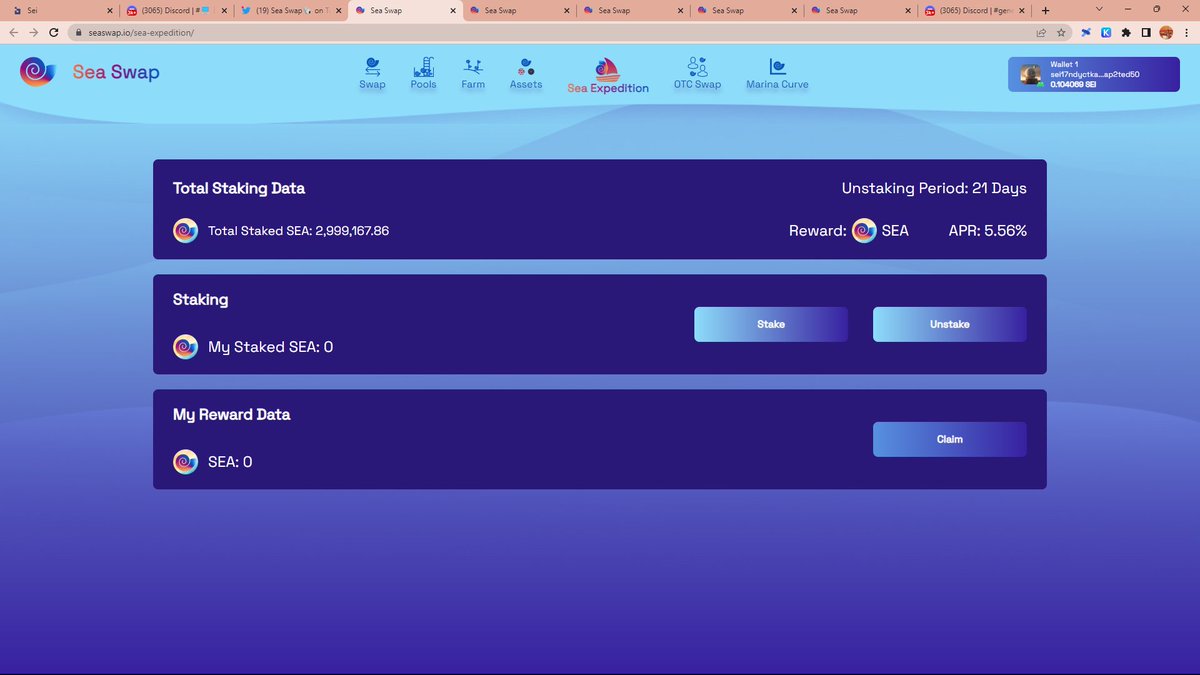Select the Assets navigation icon

click(526, 67)
